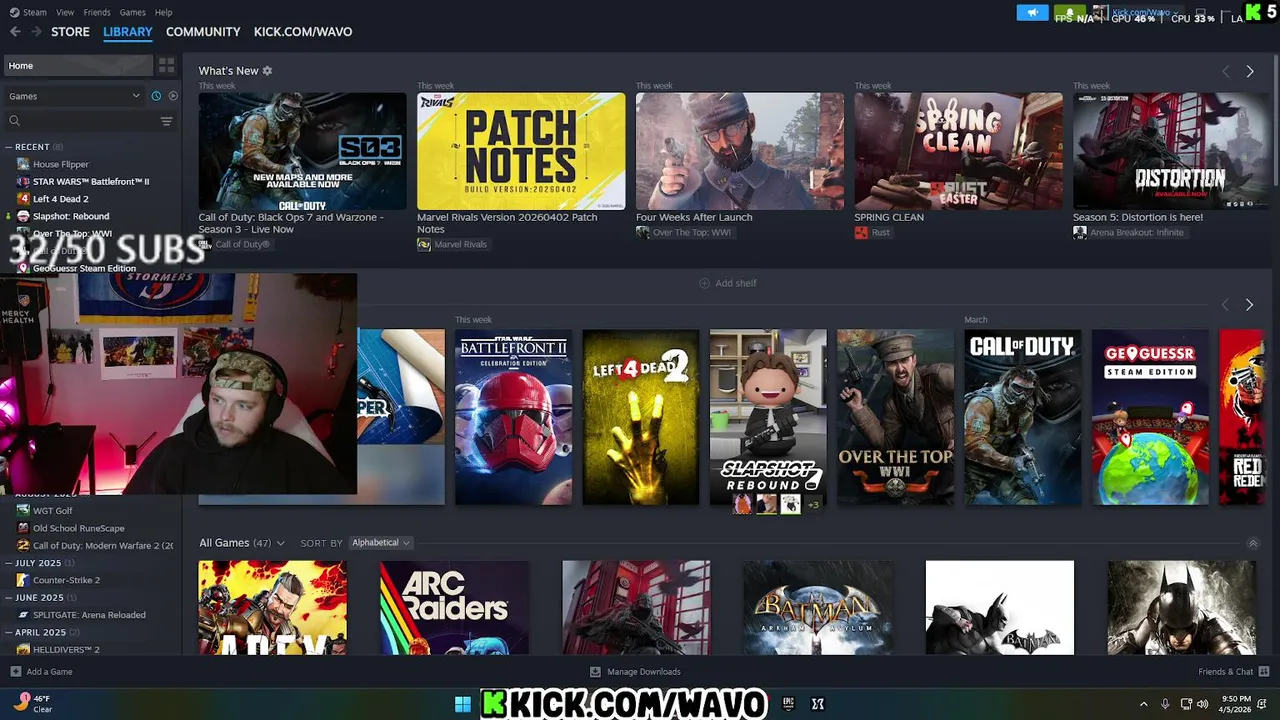Screen dimensions: 1280x720
Task: Advance What's New with right arrow
Action: (1249, 71)
